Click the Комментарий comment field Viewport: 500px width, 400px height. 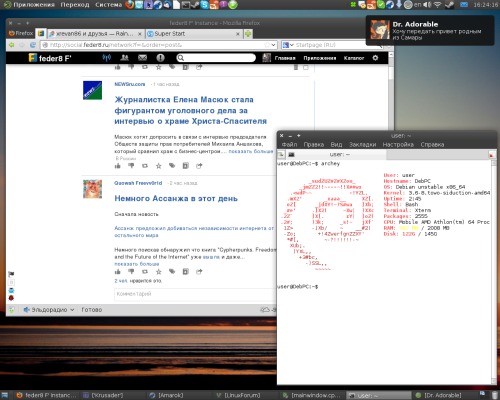[x=195, y=294]
